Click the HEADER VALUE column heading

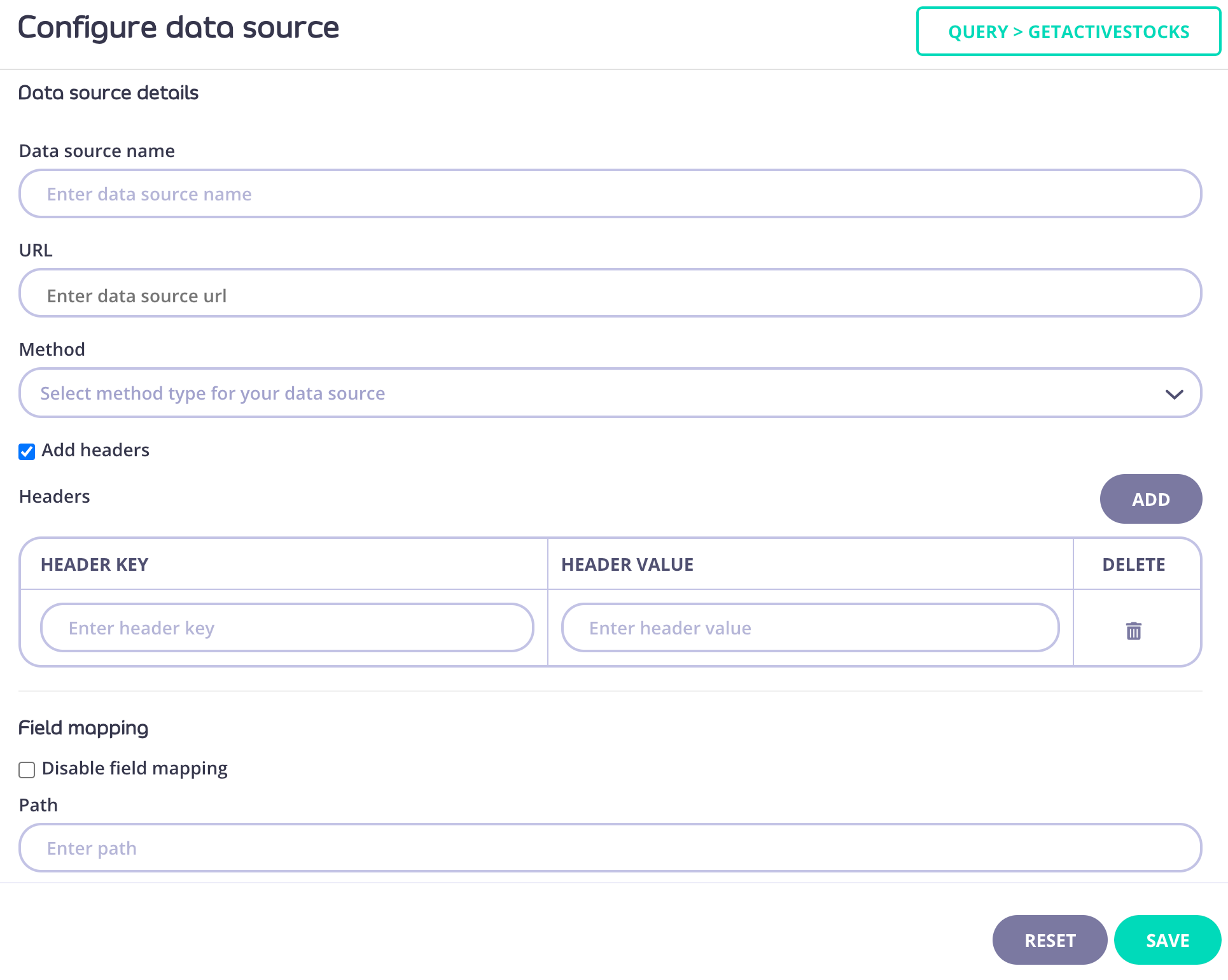627,564
